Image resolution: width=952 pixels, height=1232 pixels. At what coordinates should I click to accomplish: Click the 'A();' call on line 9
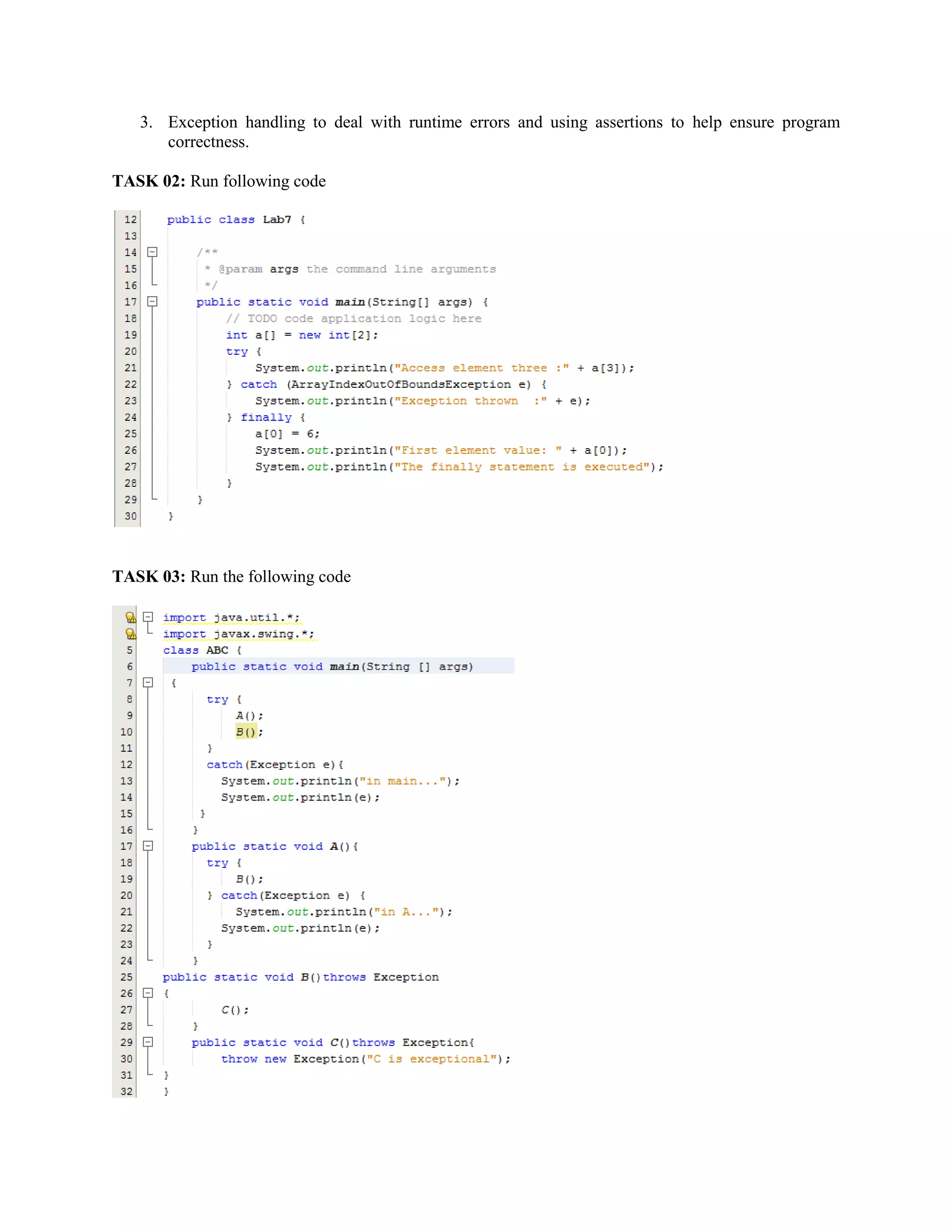[x=249, y=716]
